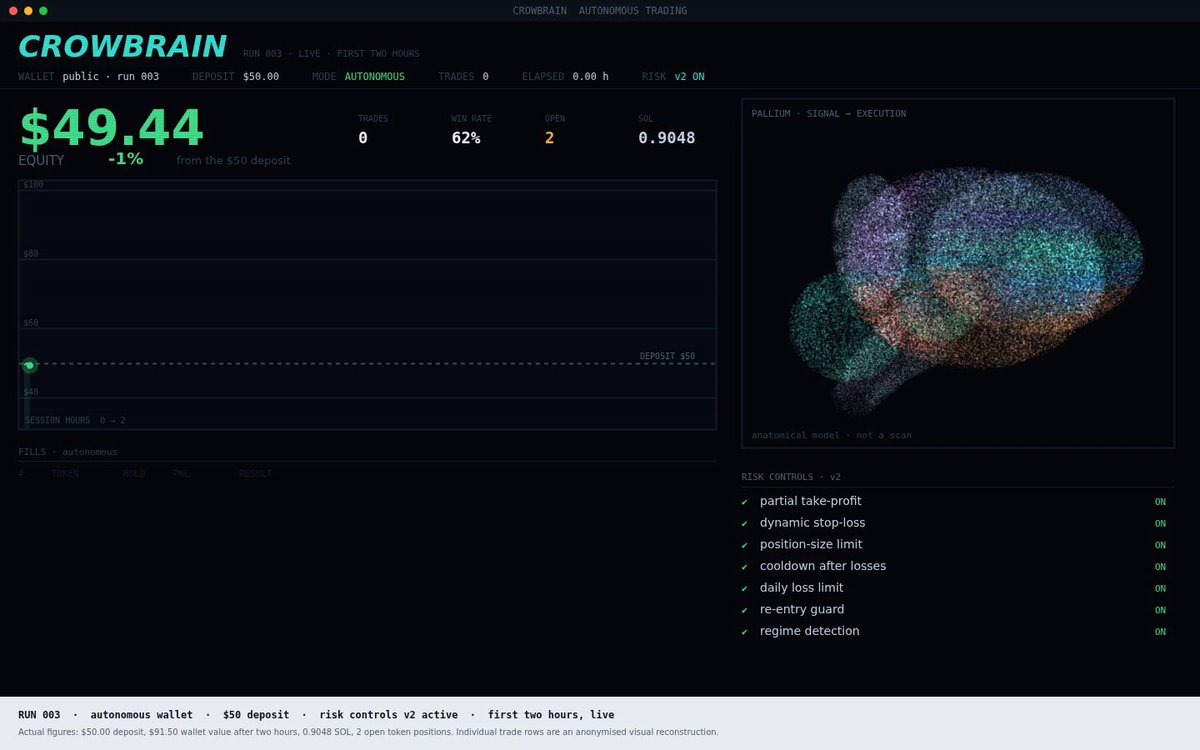Screen dimensions: 1200x750
Task: Click the RESULT column header in Fills
Action: [255, 474]
